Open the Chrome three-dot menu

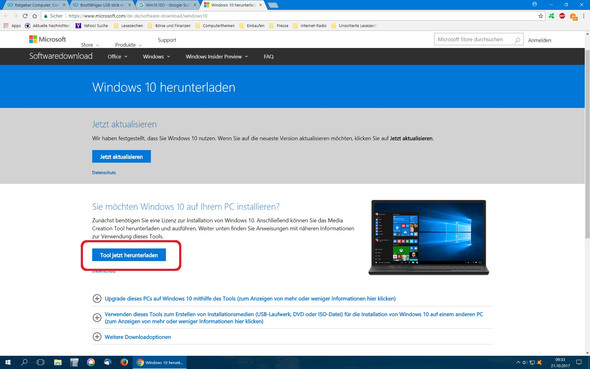(x=584, y=16)
